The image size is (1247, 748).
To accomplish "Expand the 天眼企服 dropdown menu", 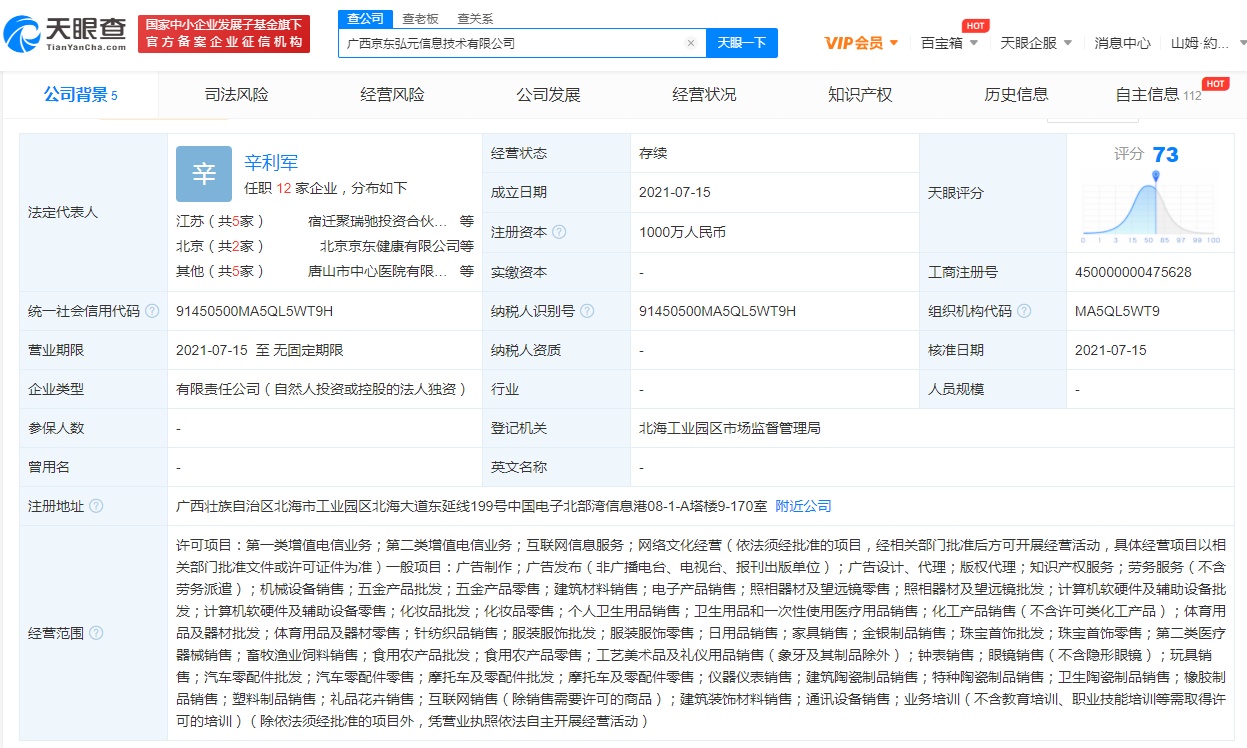I will 1036,43.
